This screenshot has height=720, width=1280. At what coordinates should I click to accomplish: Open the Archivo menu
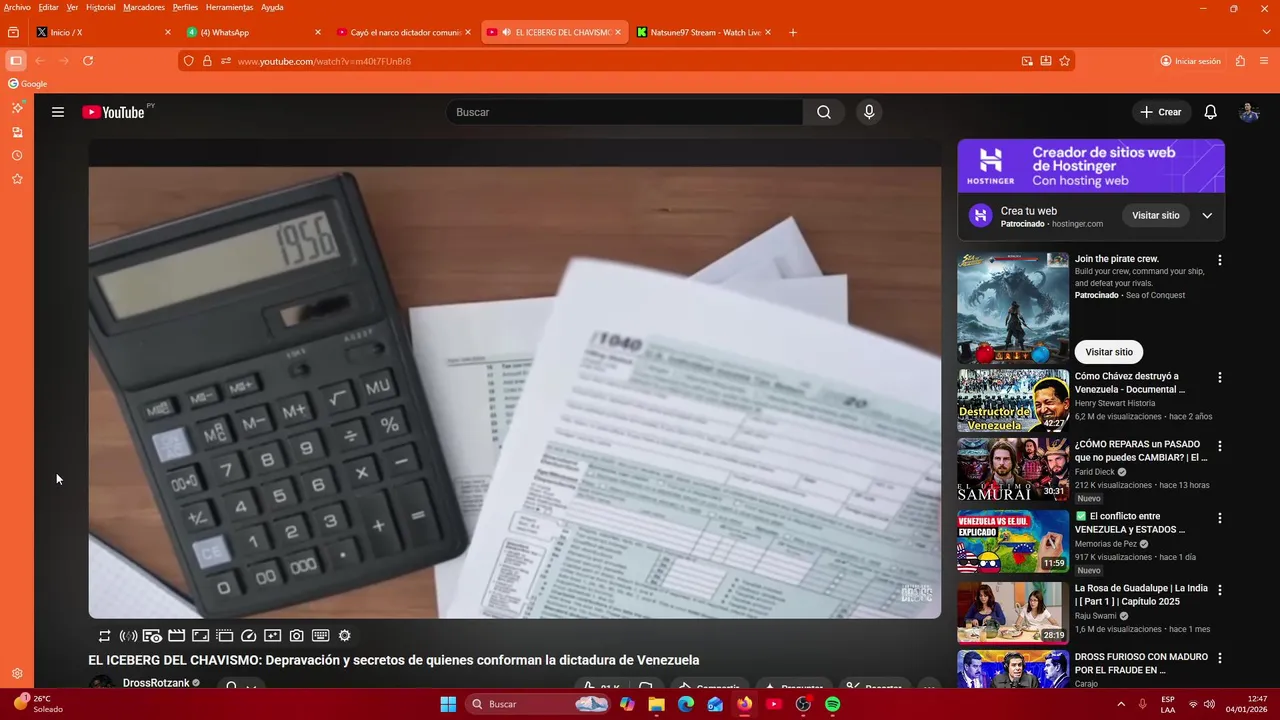pyautogui.click(x=17, y=7)
